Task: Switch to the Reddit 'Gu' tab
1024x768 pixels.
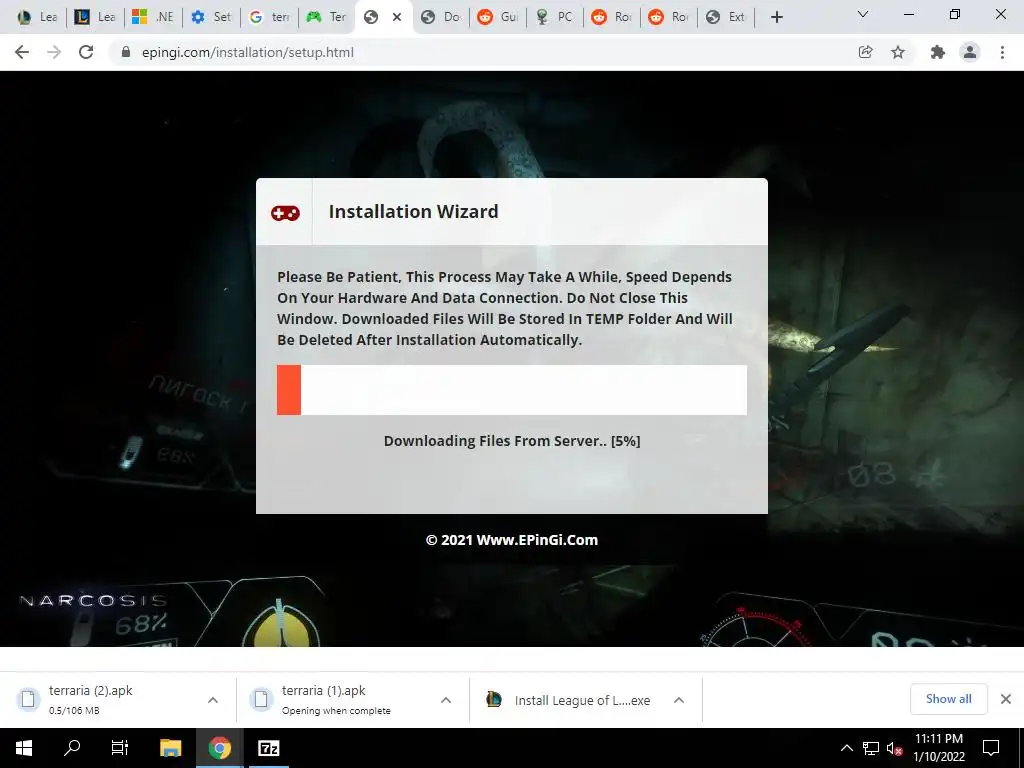Action: tap(498, 17)
